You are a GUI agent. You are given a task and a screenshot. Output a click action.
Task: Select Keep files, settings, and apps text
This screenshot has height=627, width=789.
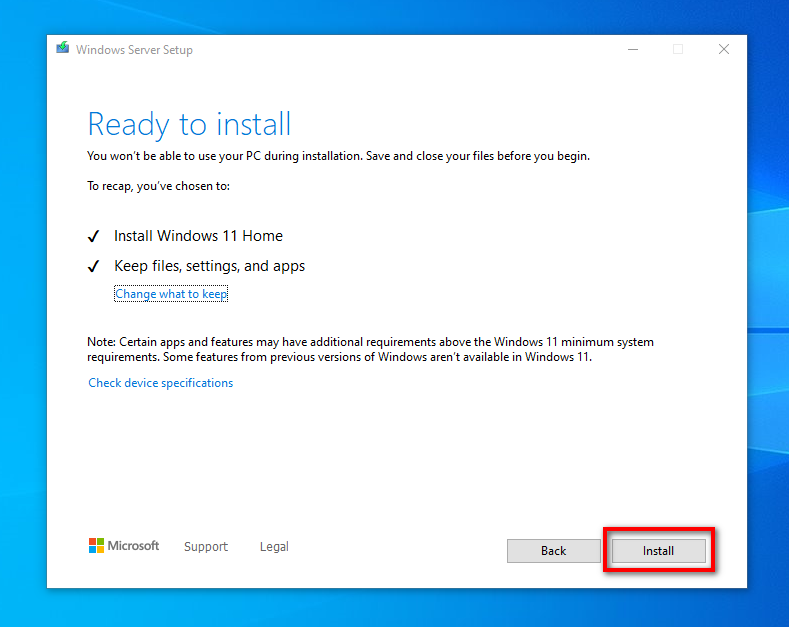[x=209, y=266]
